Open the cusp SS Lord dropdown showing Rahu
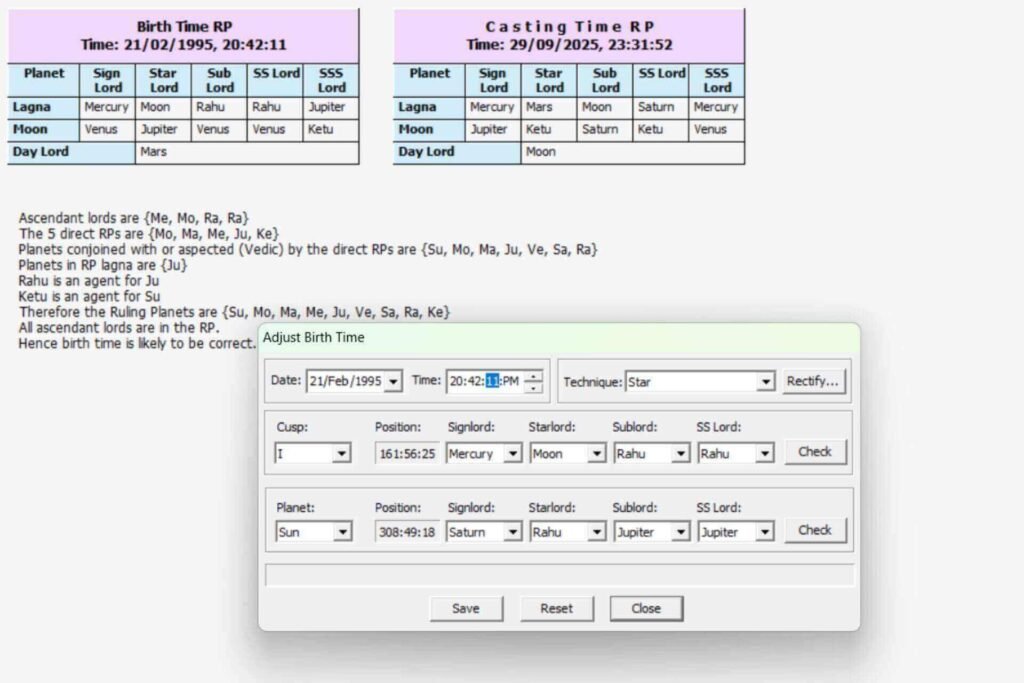This screenshot has height=683, width=1024. click(x=763, y=453)
